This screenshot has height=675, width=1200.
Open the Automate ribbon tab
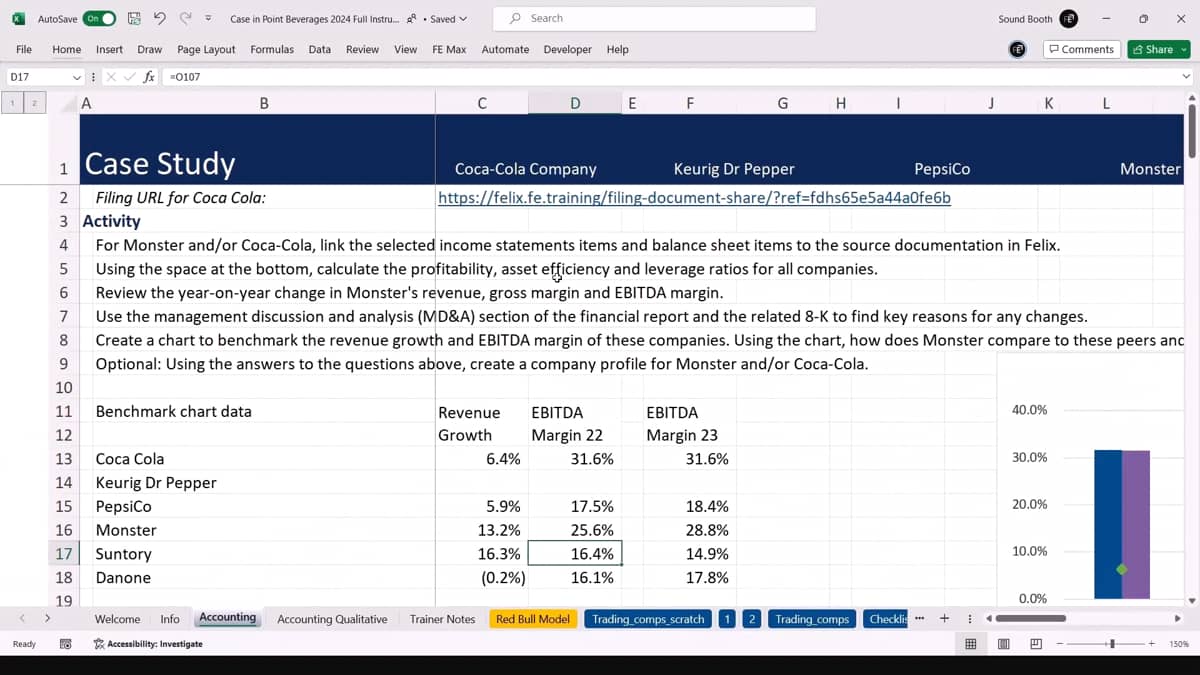point(505,49)
